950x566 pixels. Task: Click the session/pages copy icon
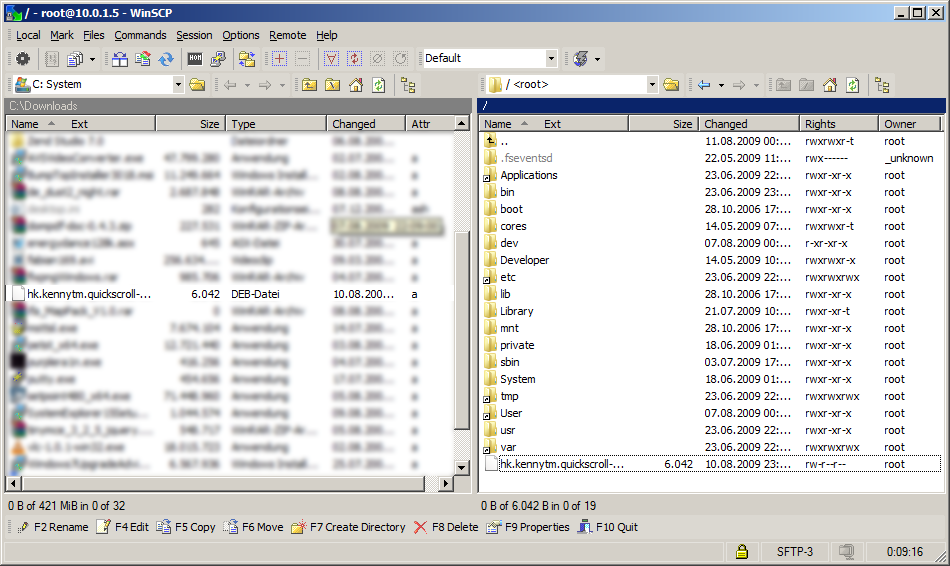[x=75, y=59]
